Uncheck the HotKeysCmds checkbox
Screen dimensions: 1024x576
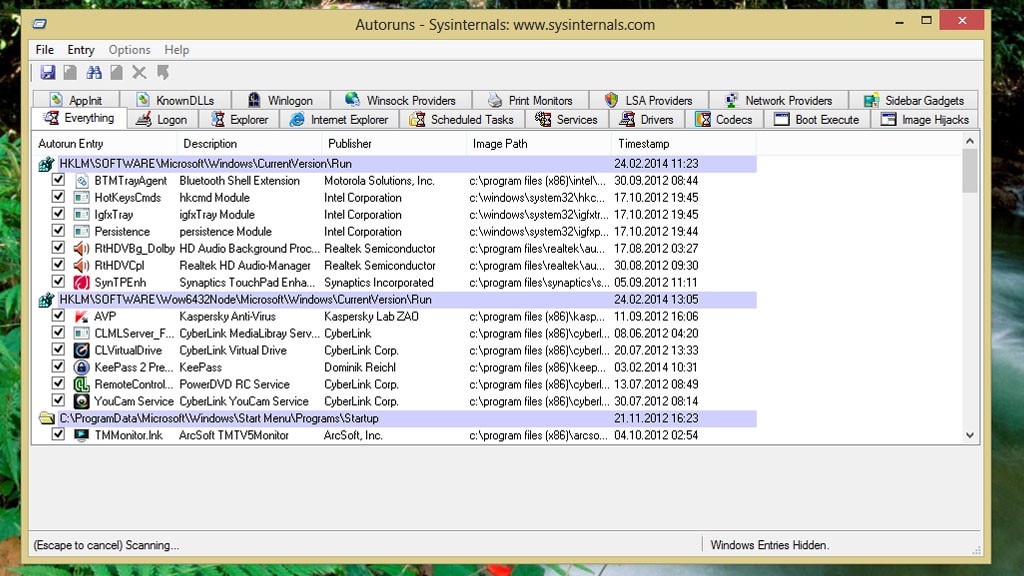coord(58,197)
